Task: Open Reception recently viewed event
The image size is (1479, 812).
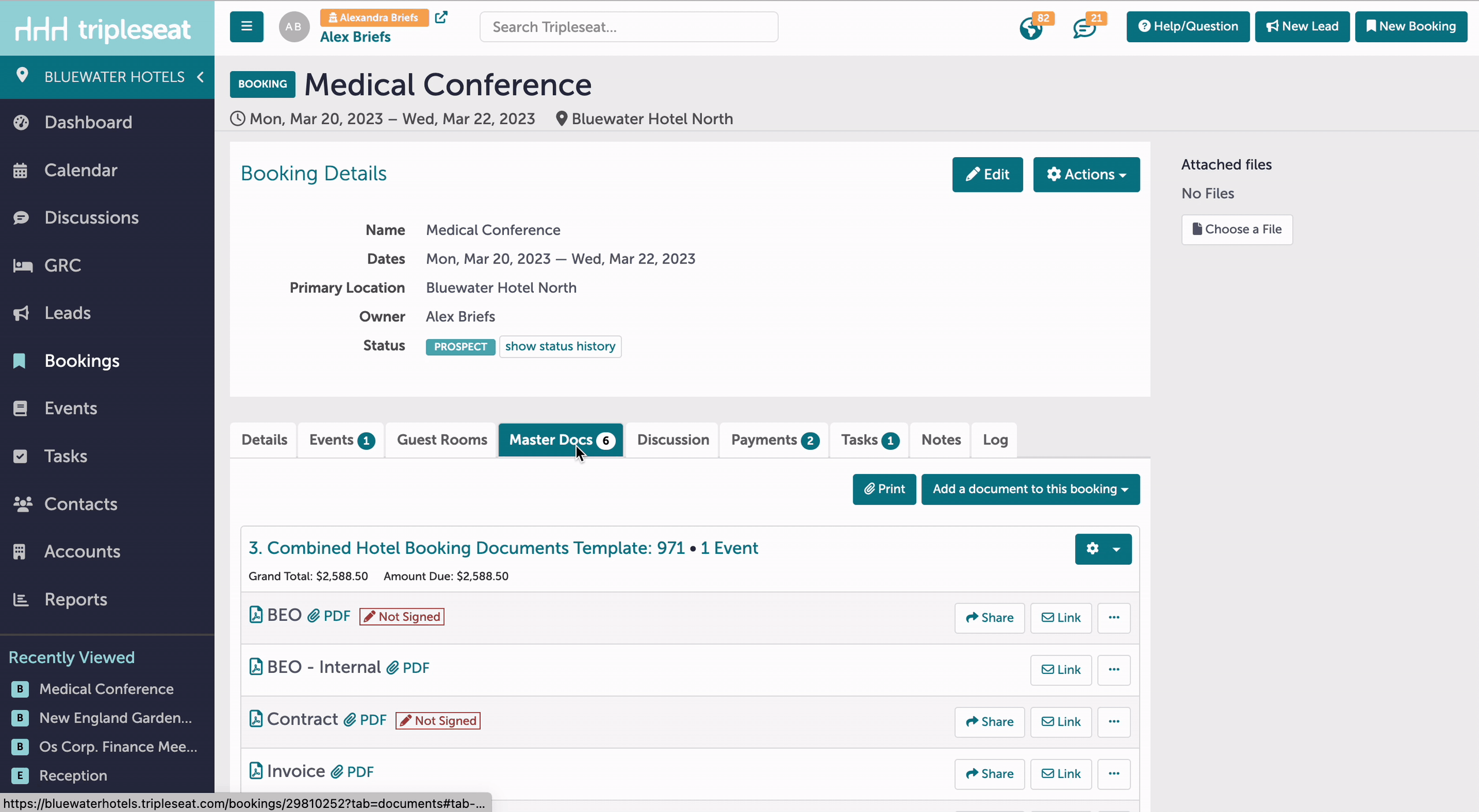Action: (73, 776)
